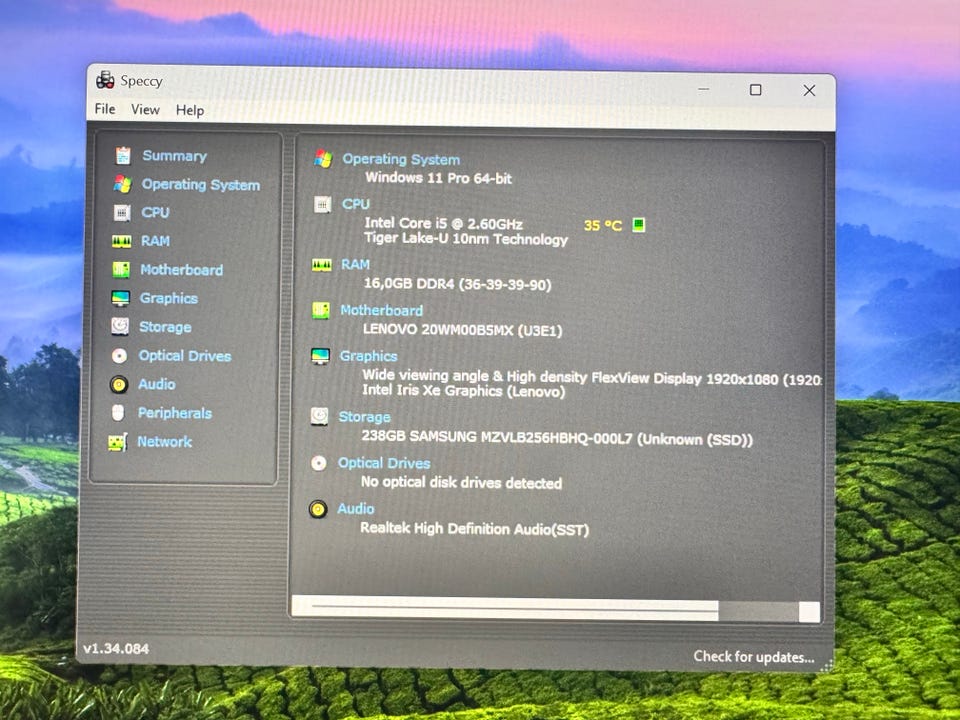Screen dimensions: 960x720
Task: Select Summary in the sidebar
Action: click(174, 156)
